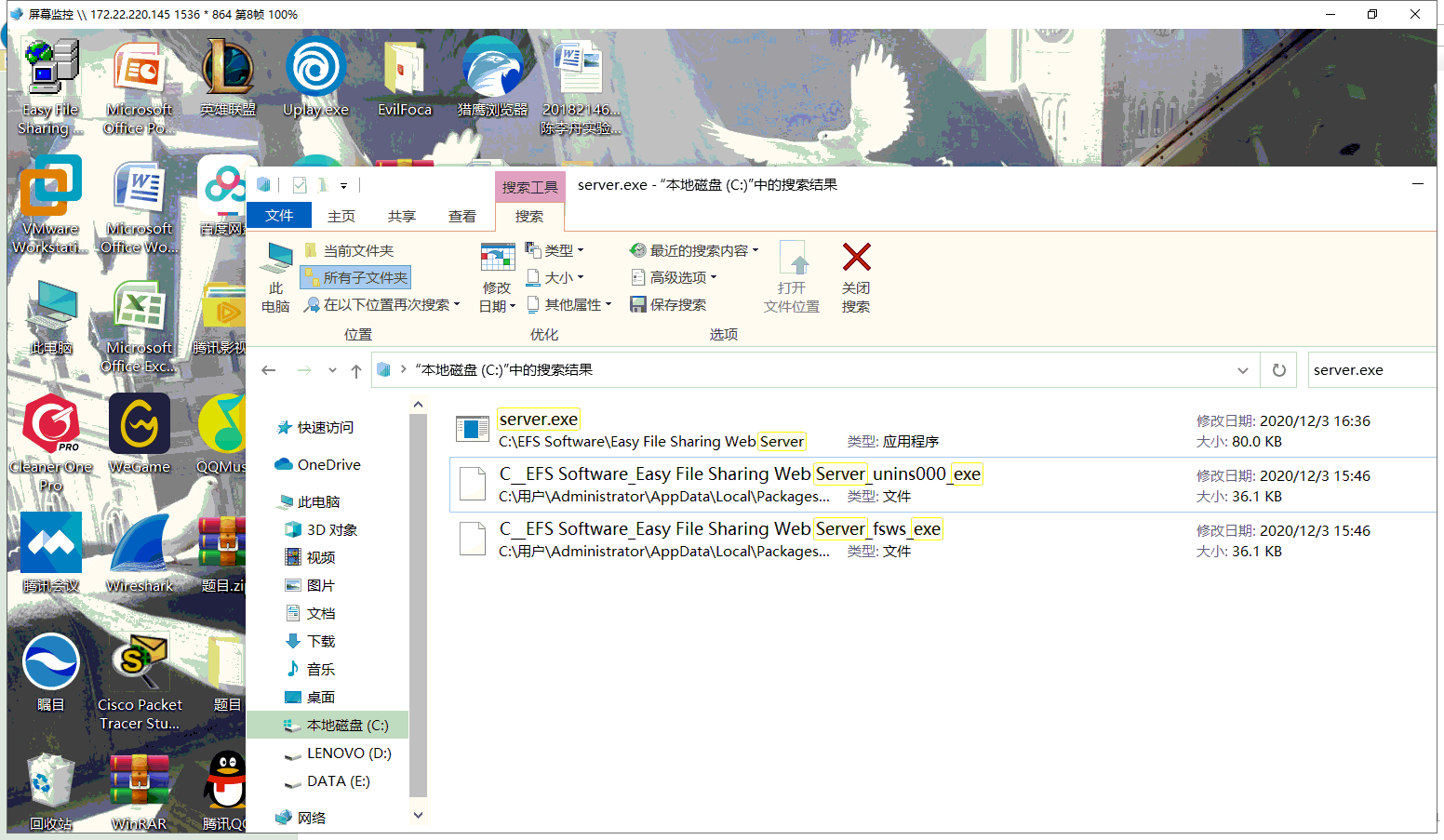Open 类型 filter dropdown
The width and height of the screenshot is (1444, 840).
tap(555, 250)
